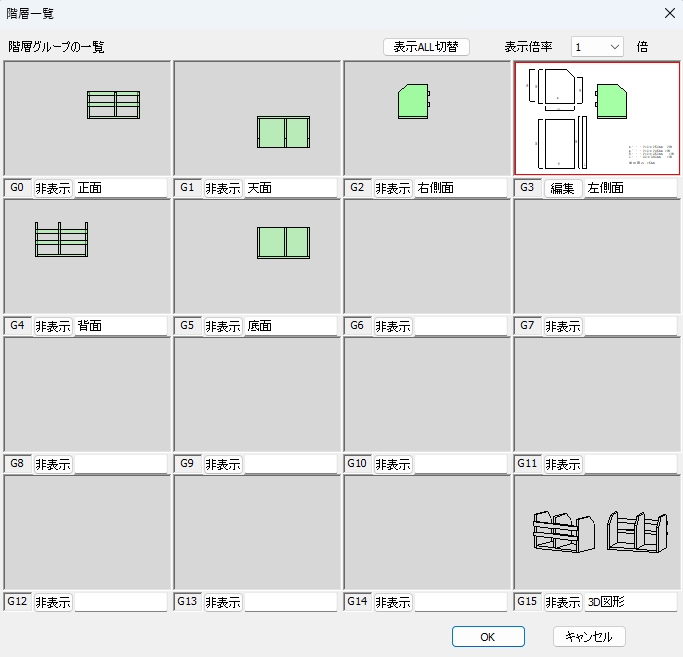Image resolution: width=683 pixels, height=657 pixels.
Task: Click the empty name field of G6
Action: click(460, 326)
